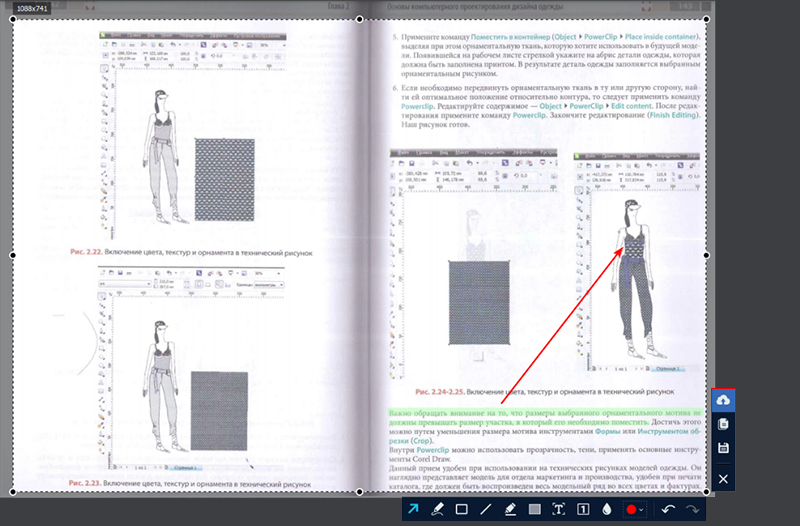This screenshot has width=800, height=526.
Task: Select the filled gray rectangle tool
Action: tap(534, 509)
